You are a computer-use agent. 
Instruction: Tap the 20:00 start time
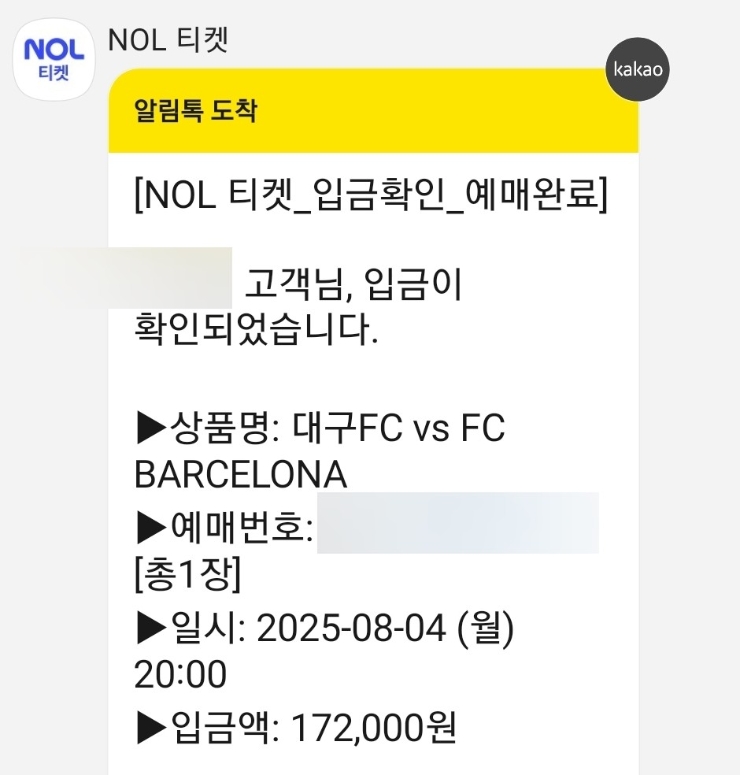[x=180, y=675]
